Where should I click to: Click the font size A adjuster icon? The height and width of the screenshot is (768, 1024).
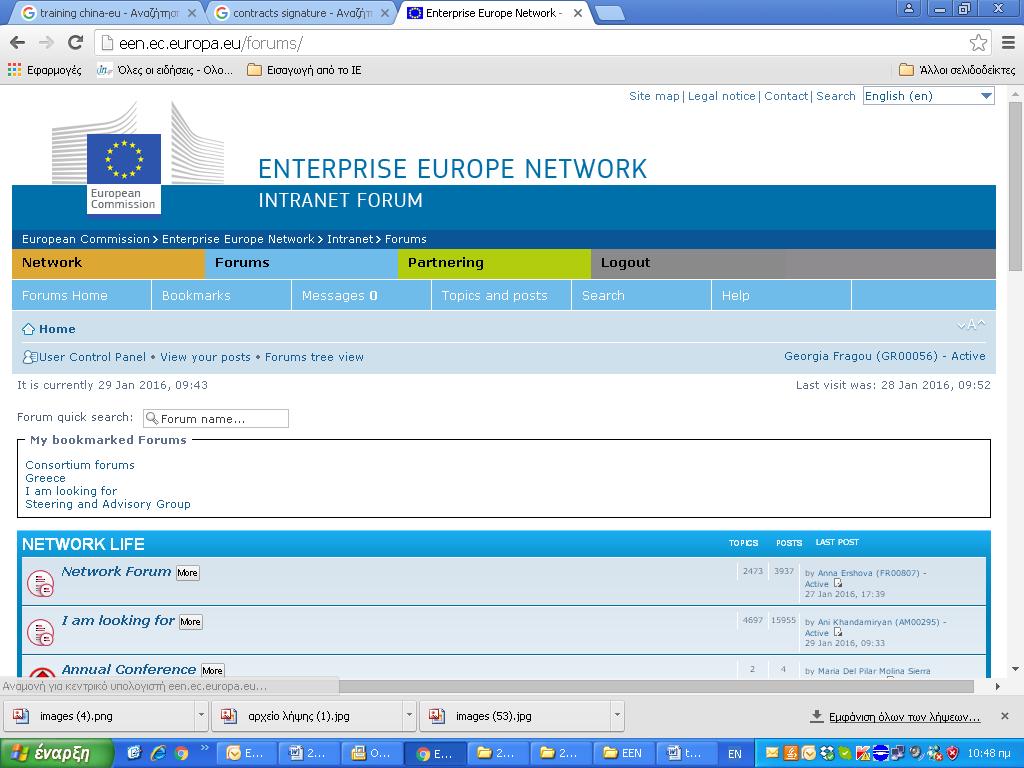click(x=971, y=325)
